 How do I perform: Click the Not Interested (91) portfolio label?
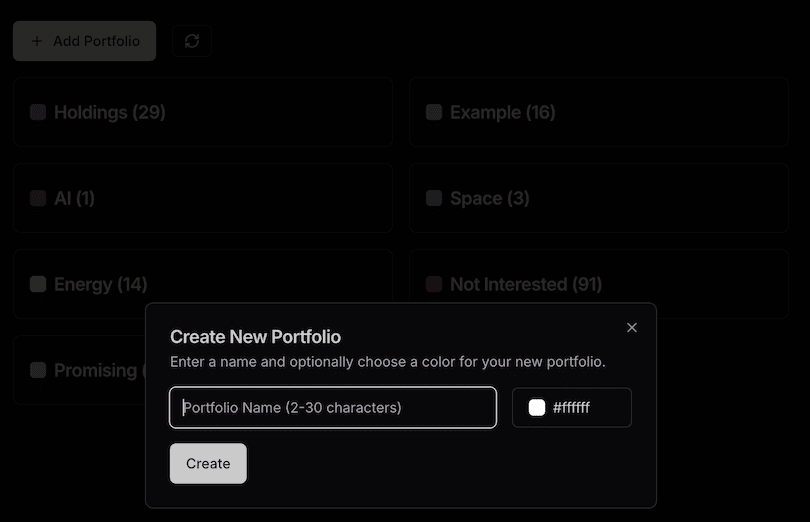[x=526, y=284]
